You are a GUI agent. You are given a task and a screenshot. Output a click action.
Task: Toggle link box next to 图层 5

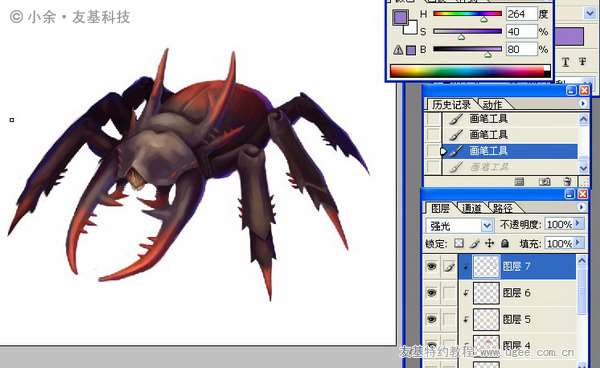[x=449, y=319]
